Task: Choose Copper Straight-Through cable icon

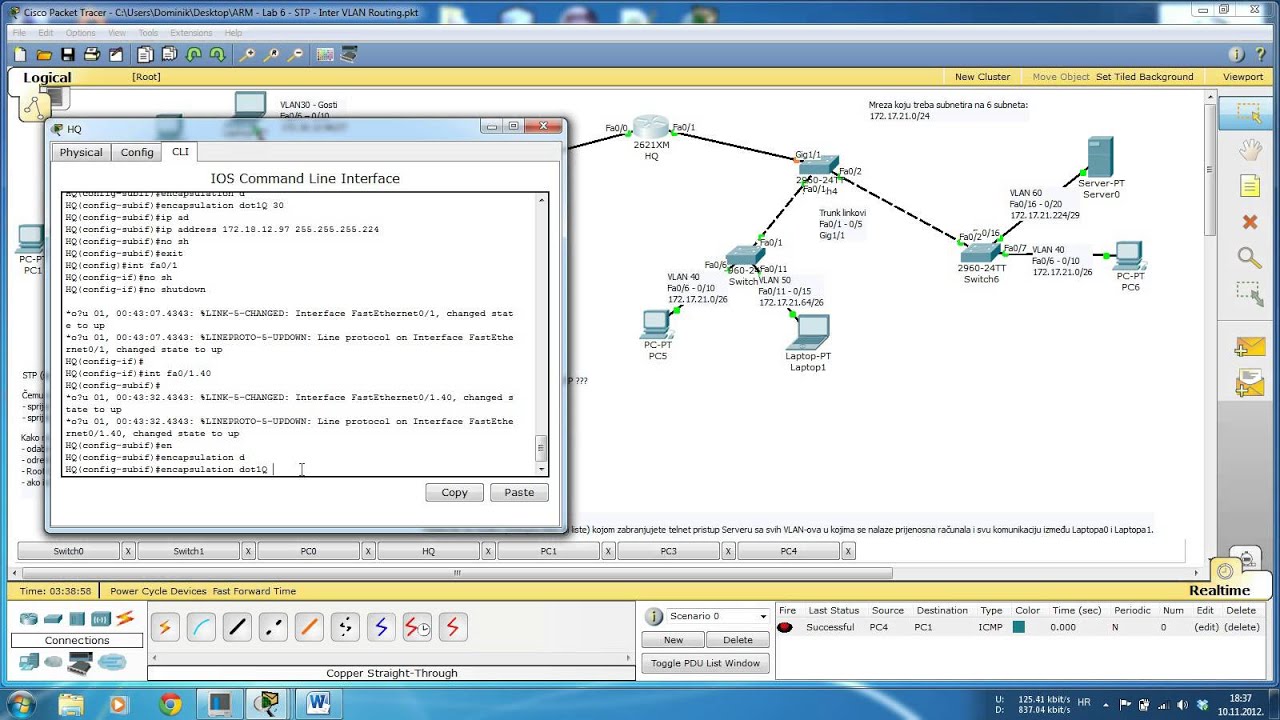Action: (237, 628)
